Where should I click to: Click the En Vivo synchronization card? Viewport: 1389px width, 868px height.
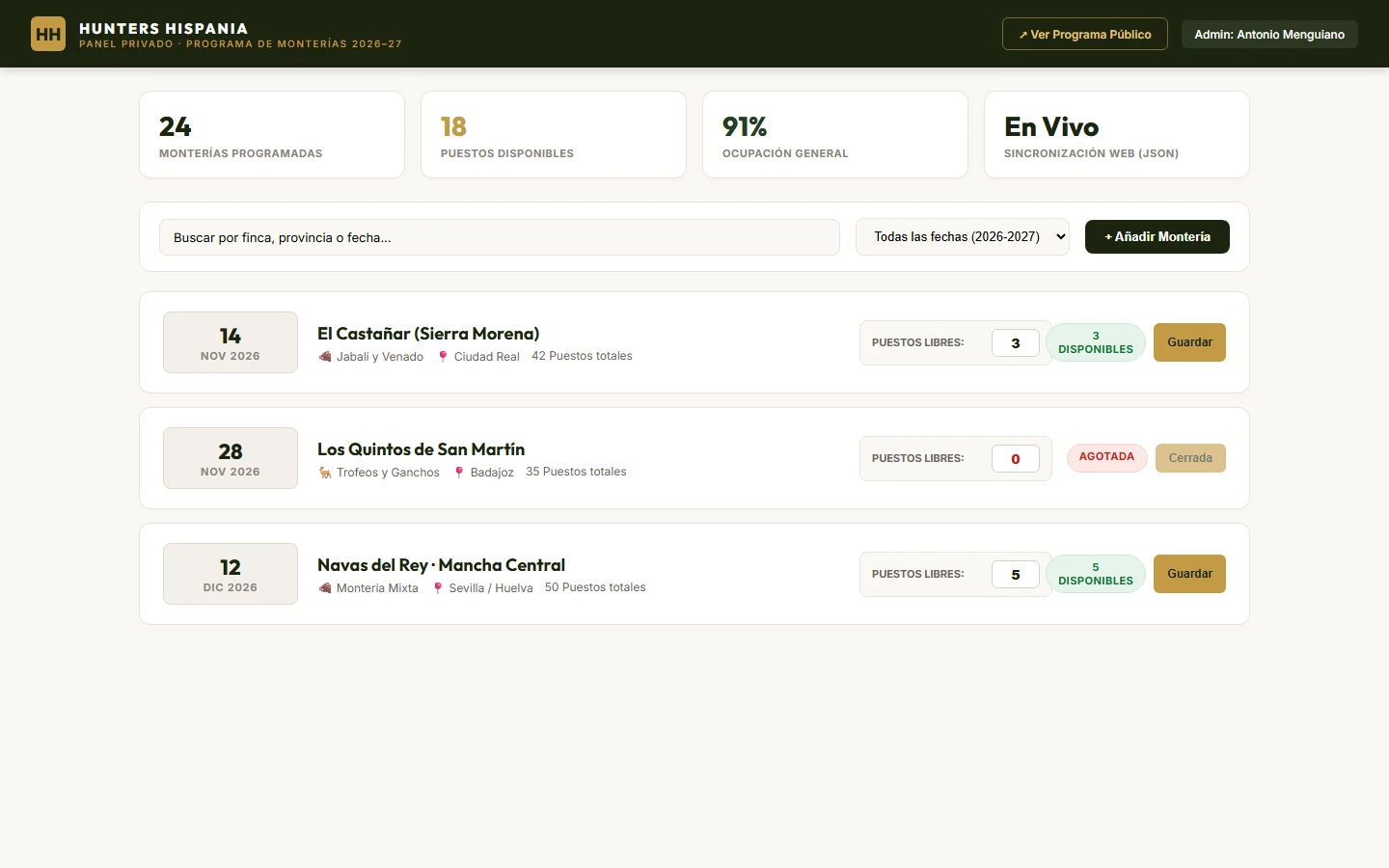(x=1117, y=135)
